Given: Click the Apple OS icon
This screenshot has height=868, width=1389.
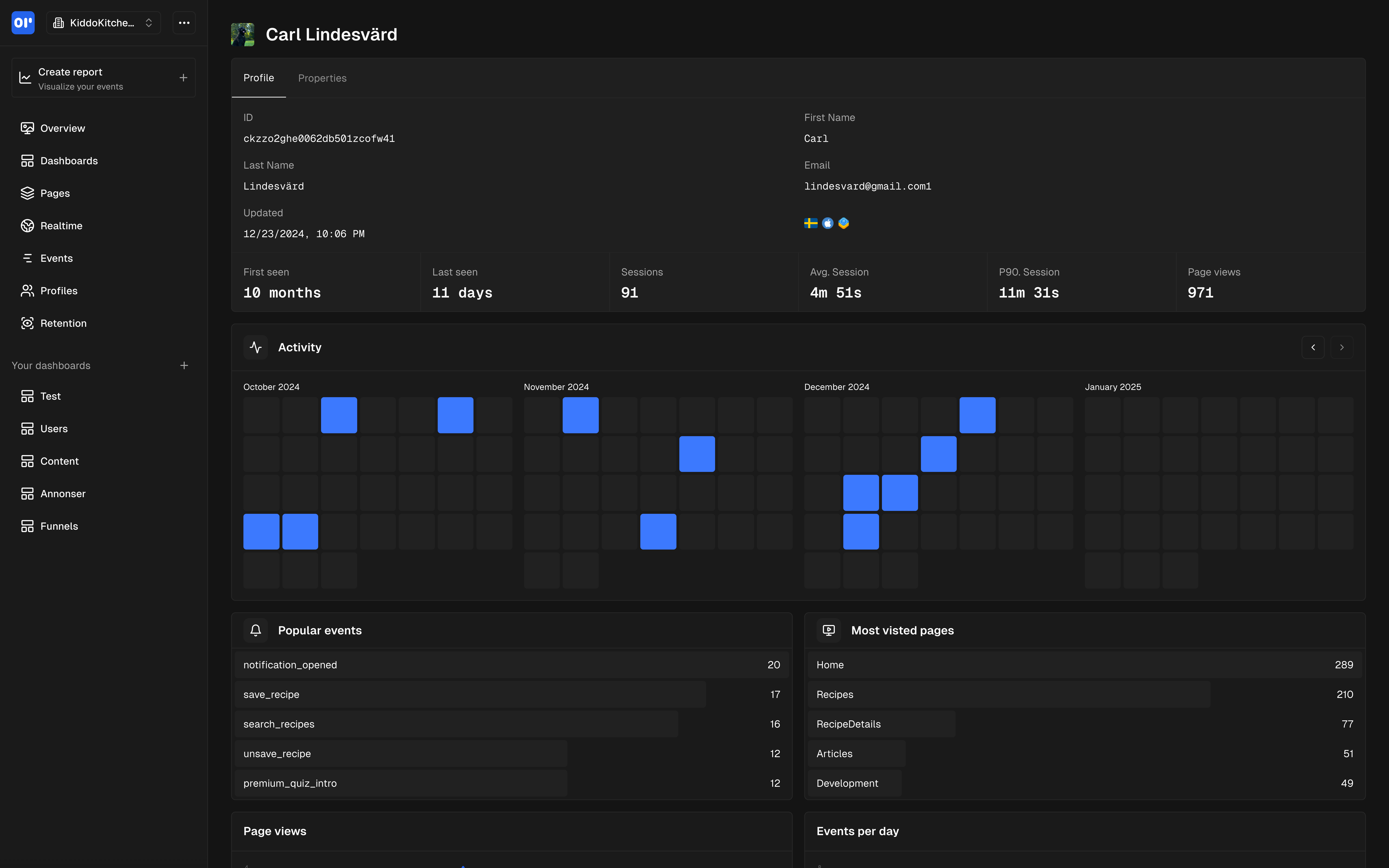Looking at the screenshot, I should (x=827, y=223).
